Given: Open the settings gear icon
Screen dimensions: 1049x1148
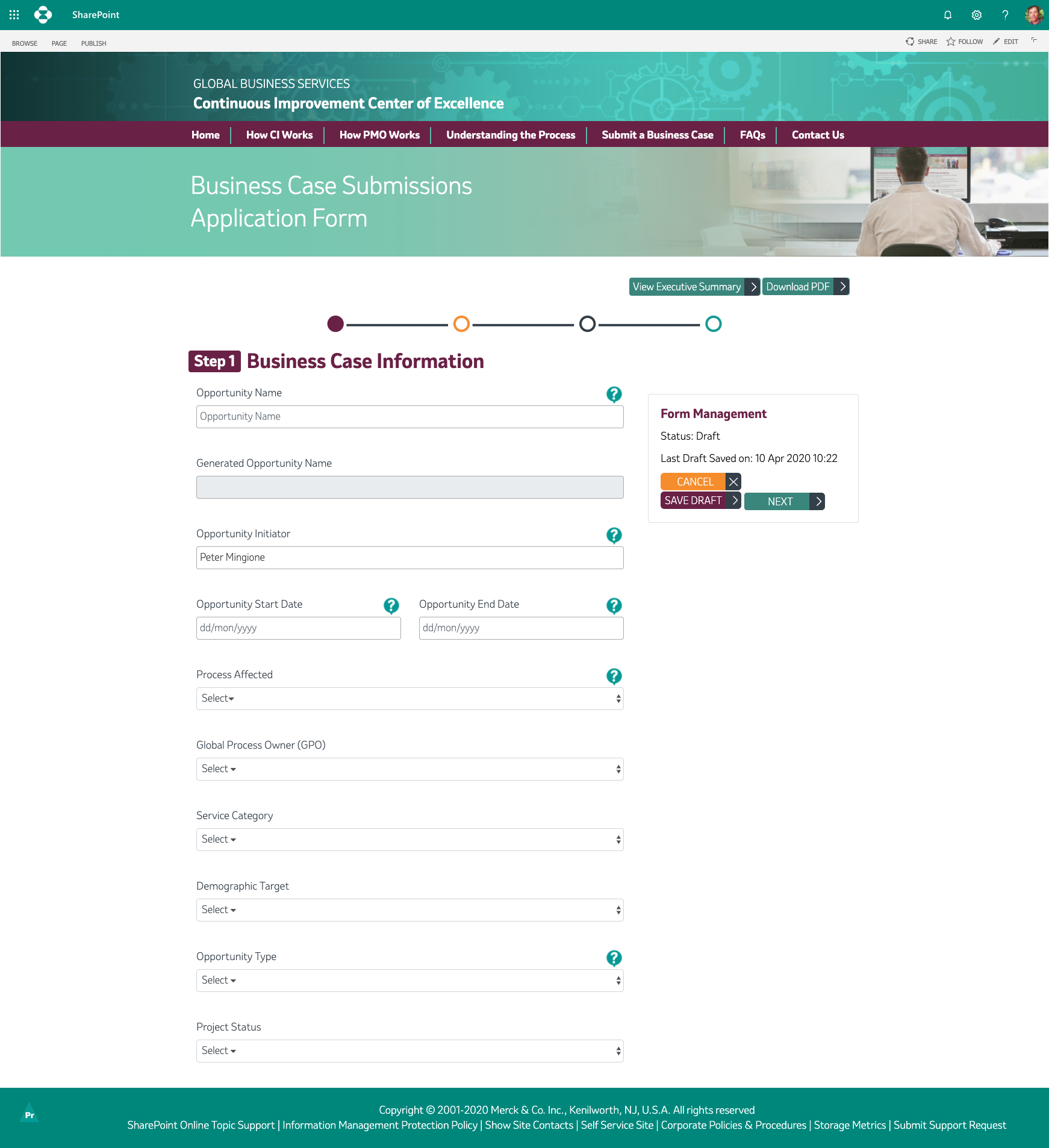Looking at the screenshot, I should [x=976, y=15].
